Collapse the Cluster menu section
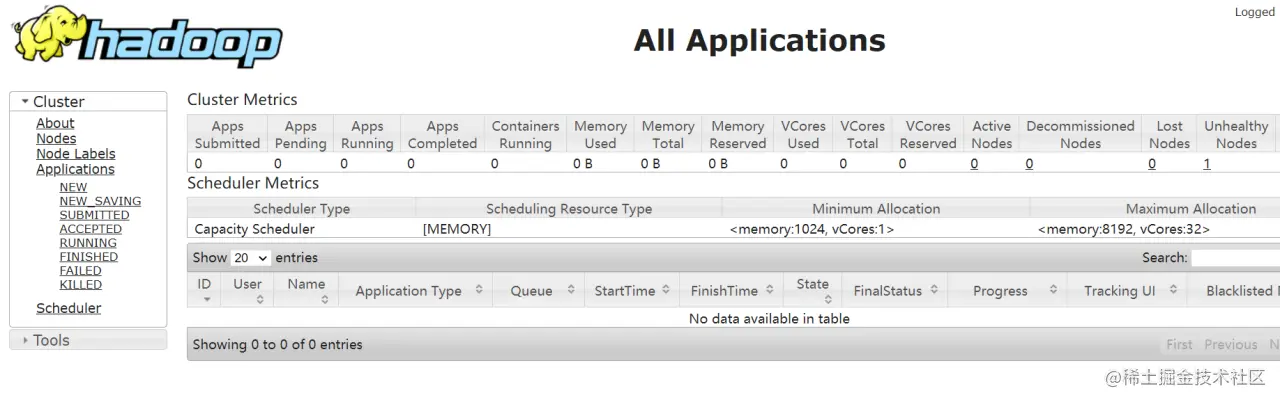This screenshot has height=402, width=1280. click(26, 102)
